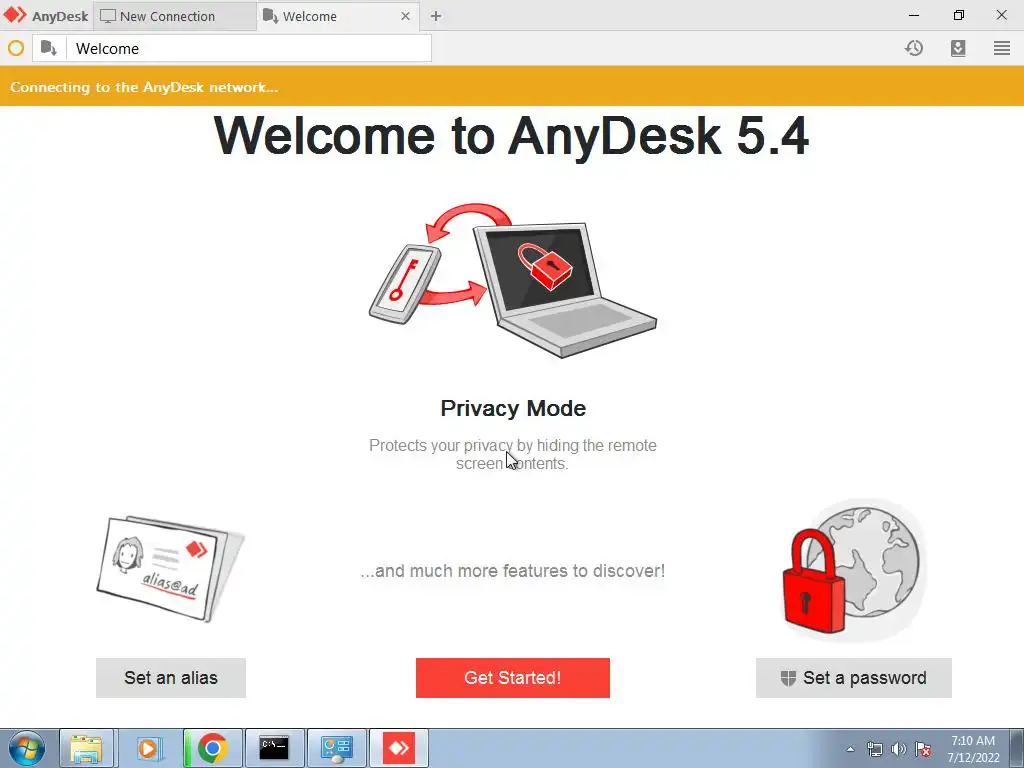Screen dimensions: 1024x768
Task: Click the red Get Started! button
Action: 513,678
